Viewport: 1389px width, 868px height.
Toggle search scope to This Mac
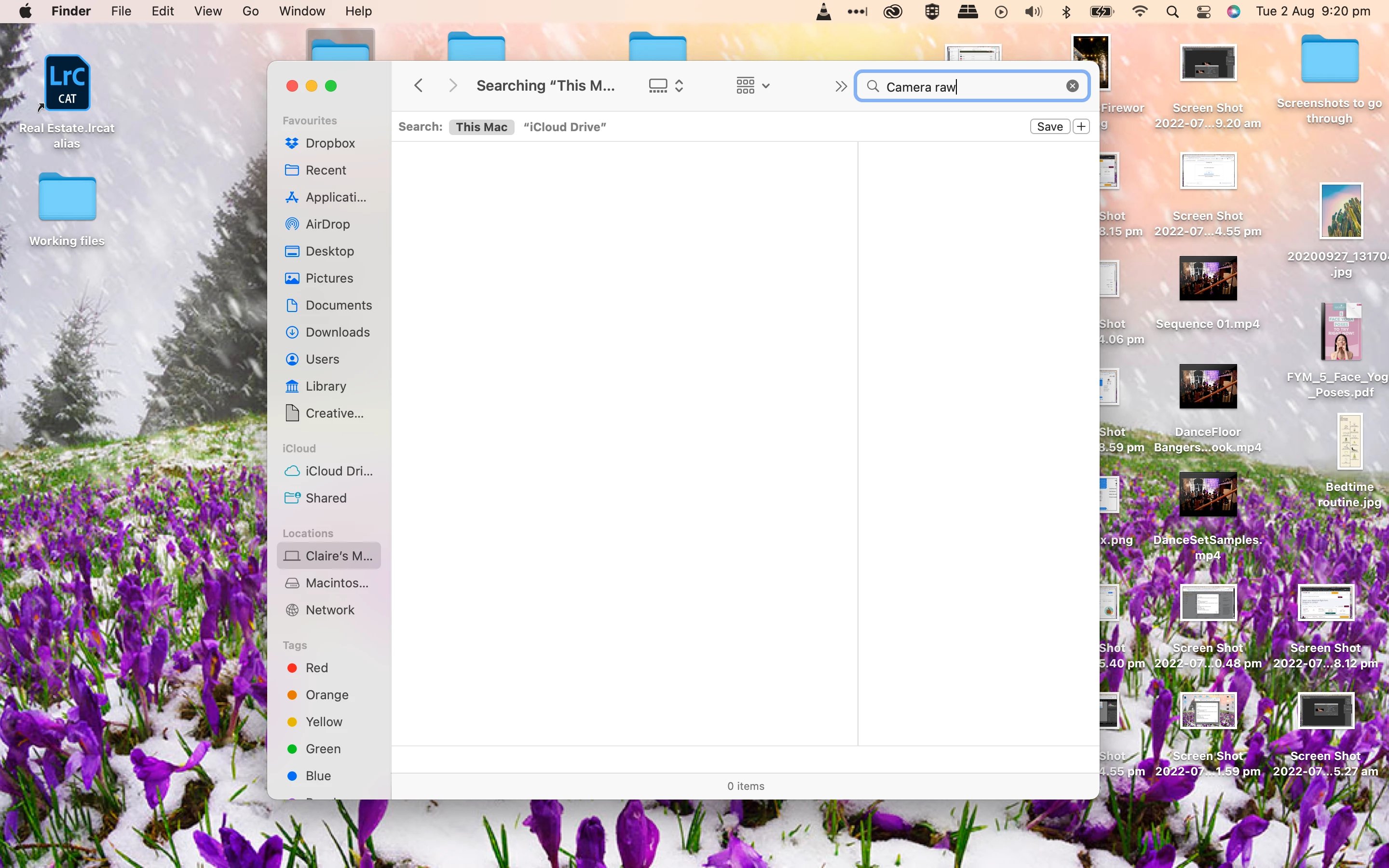481,127
